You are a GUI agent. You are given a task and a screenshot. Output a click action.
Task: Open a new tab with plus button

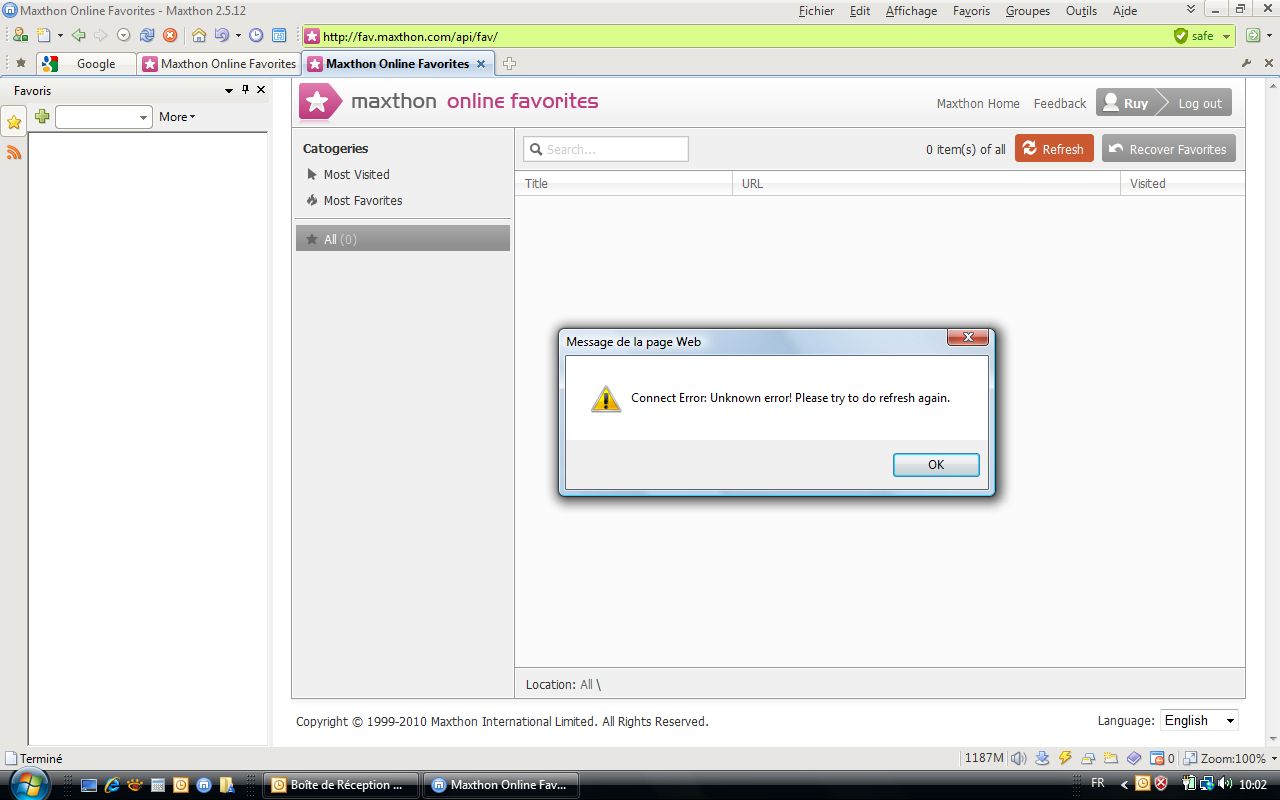click(x=509, y=63)
